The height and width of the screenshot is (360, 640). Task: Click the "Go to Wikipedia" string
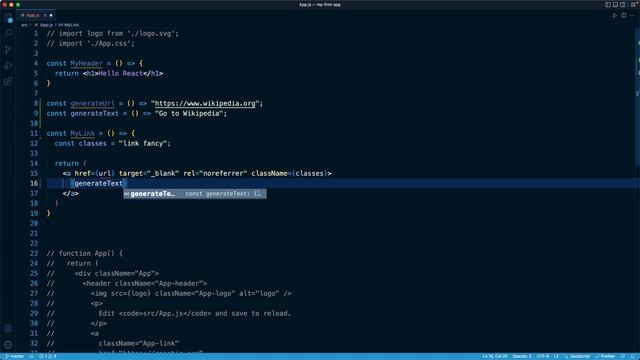[x=189, y=113]
